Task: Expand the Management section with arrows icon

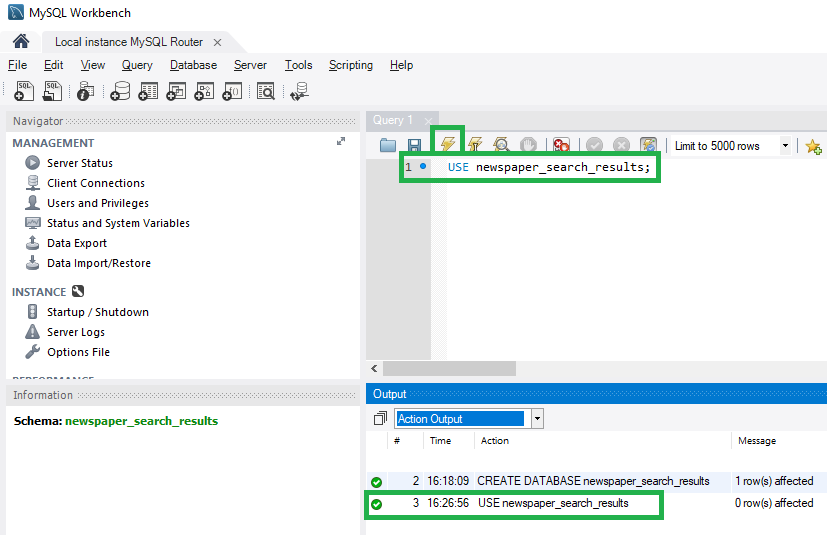Action: point(341,142)
